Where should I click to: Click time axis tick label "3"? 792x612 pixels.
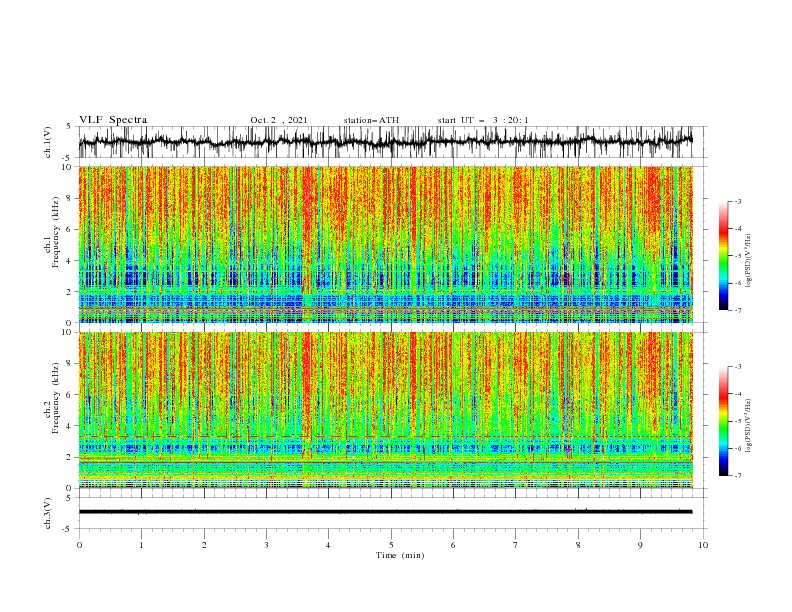pos(266,545)
